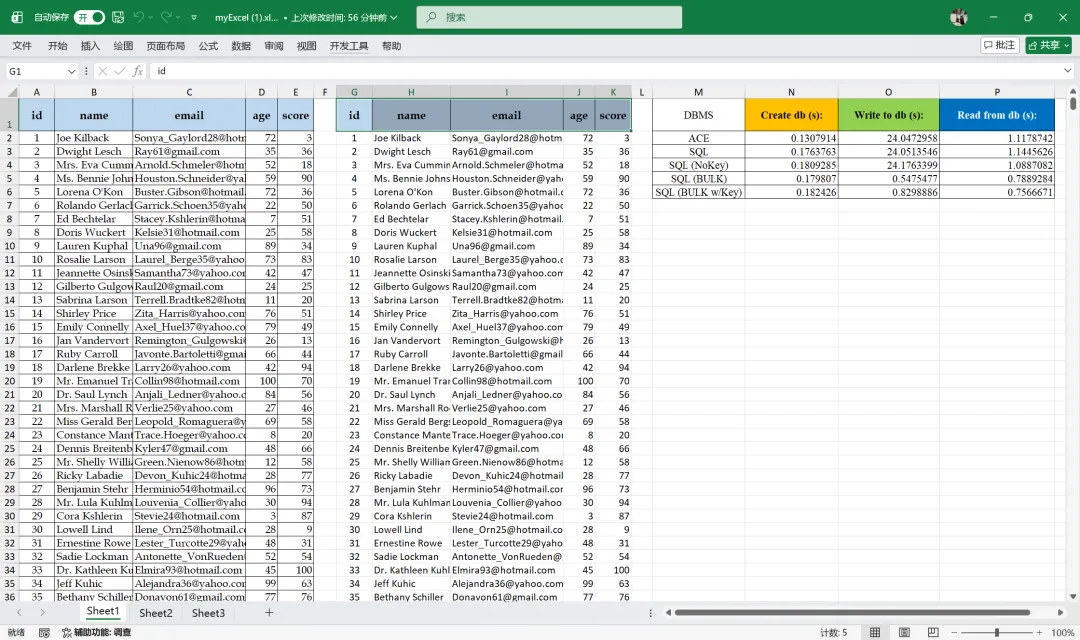
Task: Switch to the 页面布局 ribbon tab
Action: [x=165, y=45]
